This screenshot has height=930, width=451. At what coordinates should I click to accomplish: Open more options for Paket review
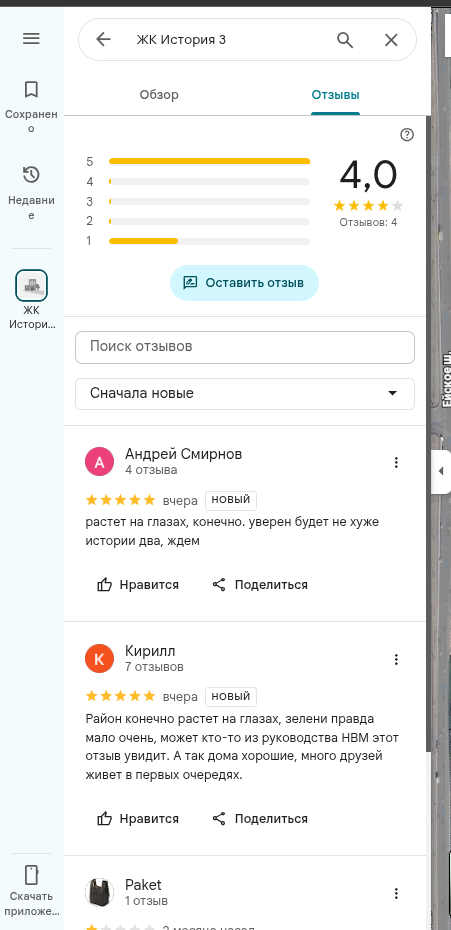tap(396, 893)
